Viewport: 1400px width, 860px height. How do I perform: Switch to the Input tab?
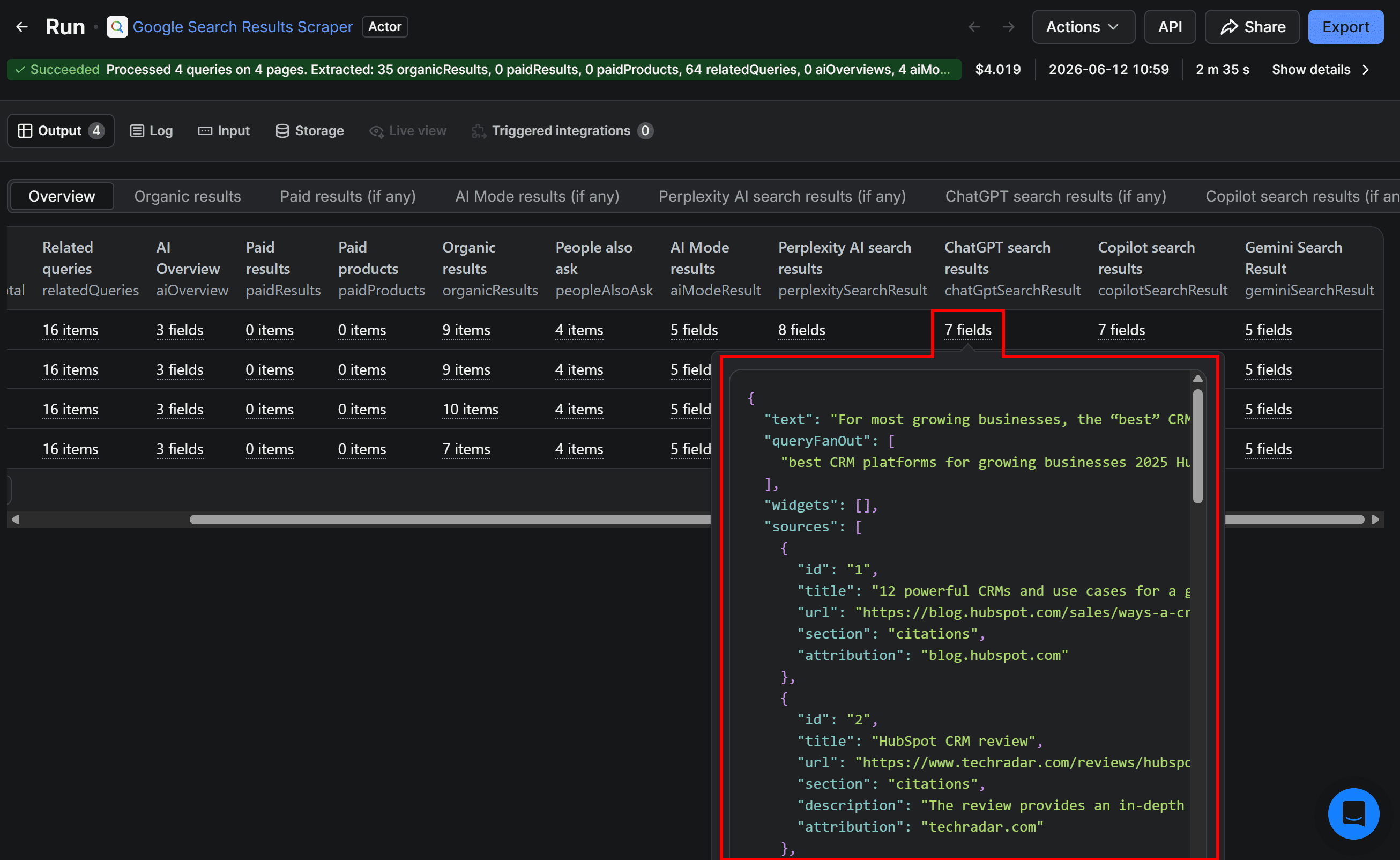(x=224, y=131)
